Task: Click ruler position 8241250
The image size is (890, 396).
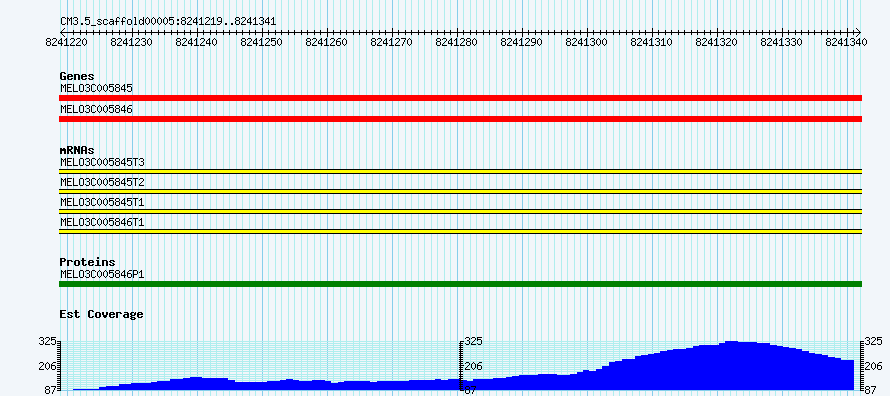Action: (262, 43)
